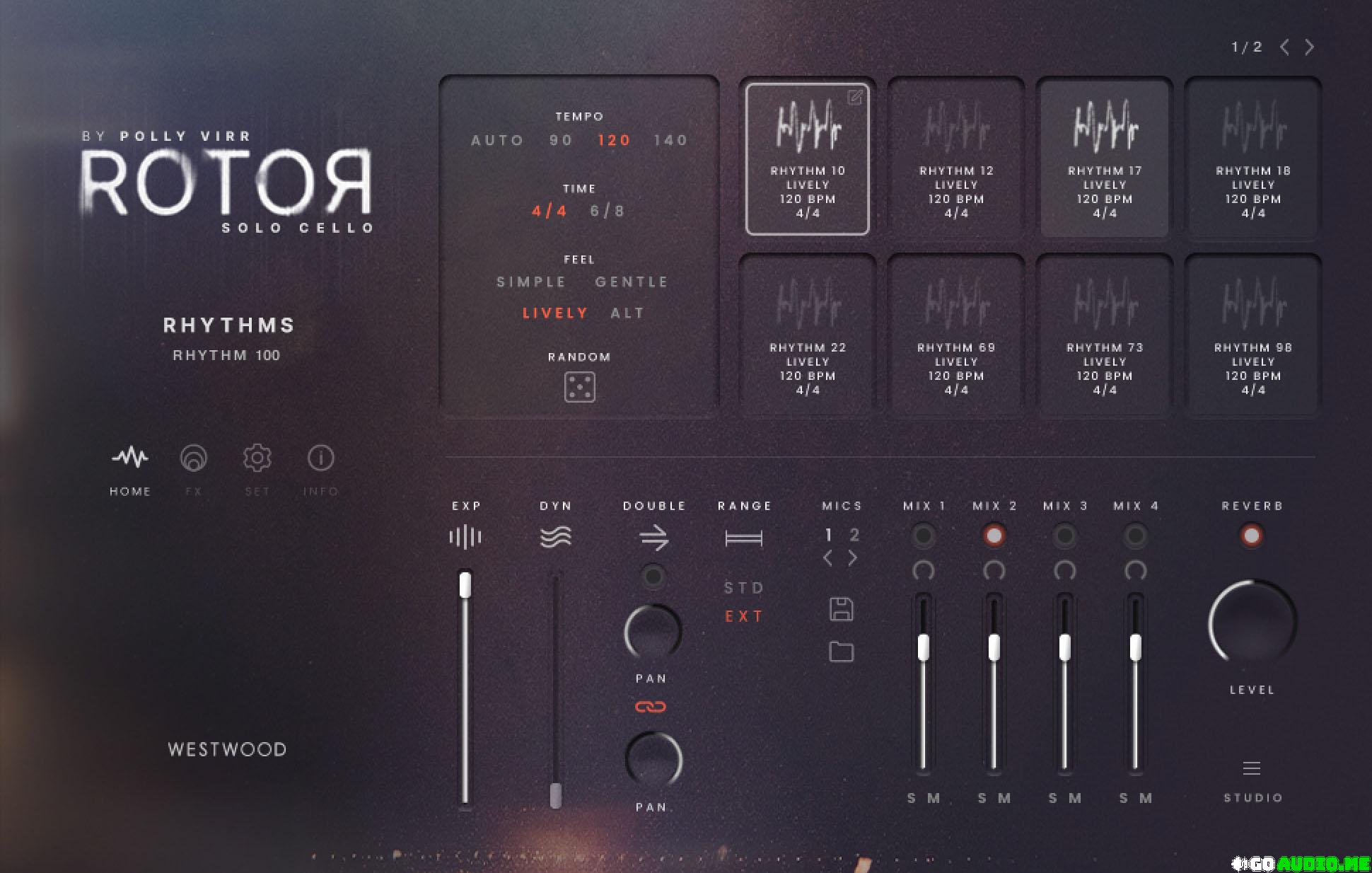Select mics page 1
Viewport: 1372px width, 873px height.
(x=829, y=535)
